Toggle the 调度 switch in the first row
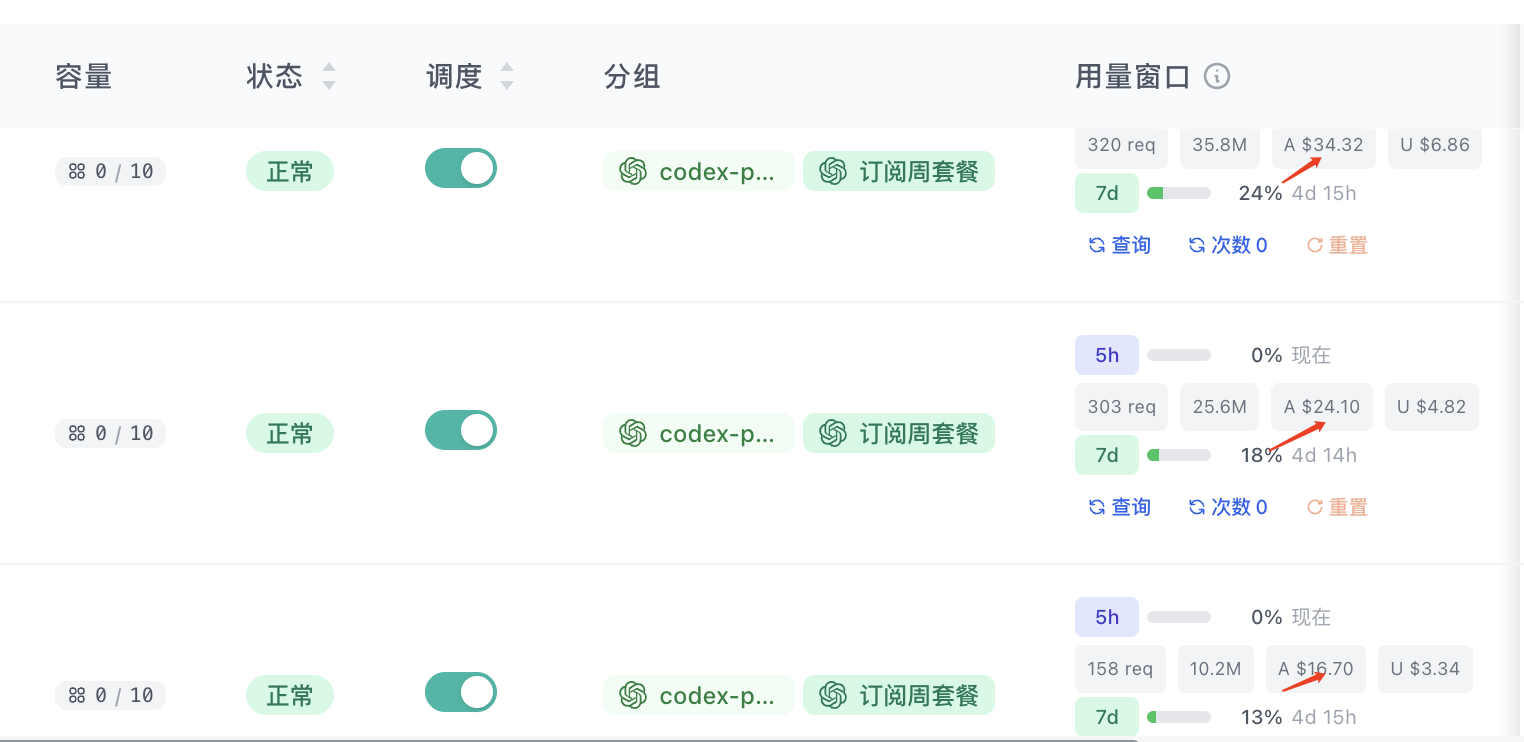The image size is (1524, 742). 461,168
